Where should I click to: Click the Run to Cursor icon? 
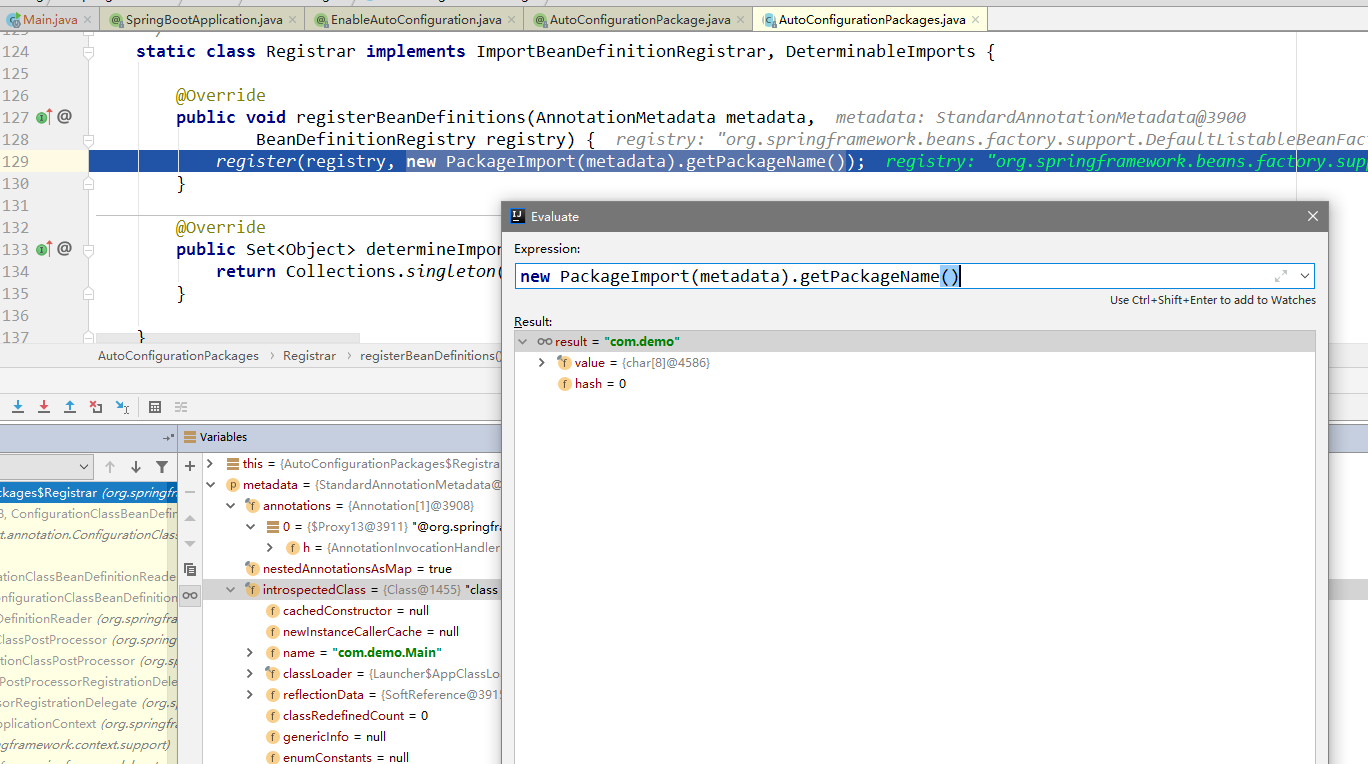[x=122, y=407]
